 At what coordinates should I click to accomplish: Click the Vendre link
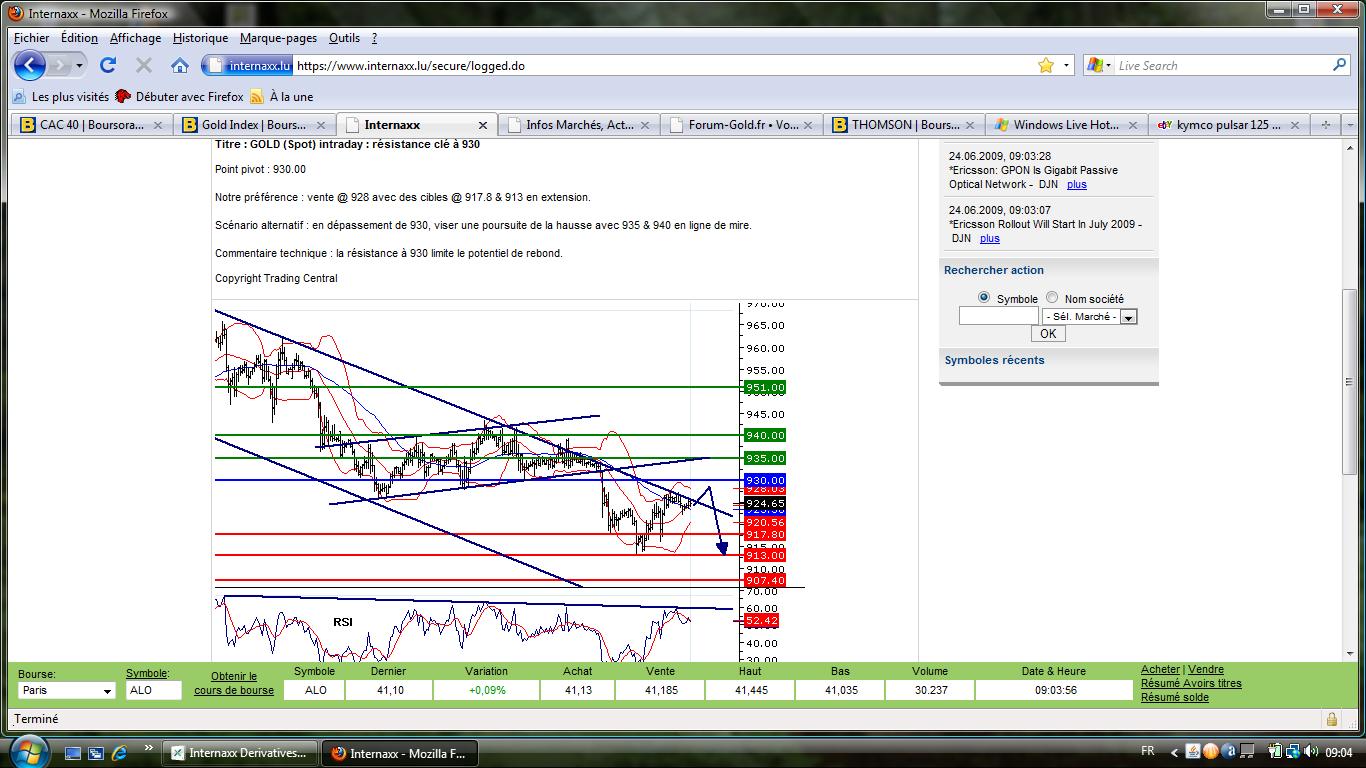1205,669
